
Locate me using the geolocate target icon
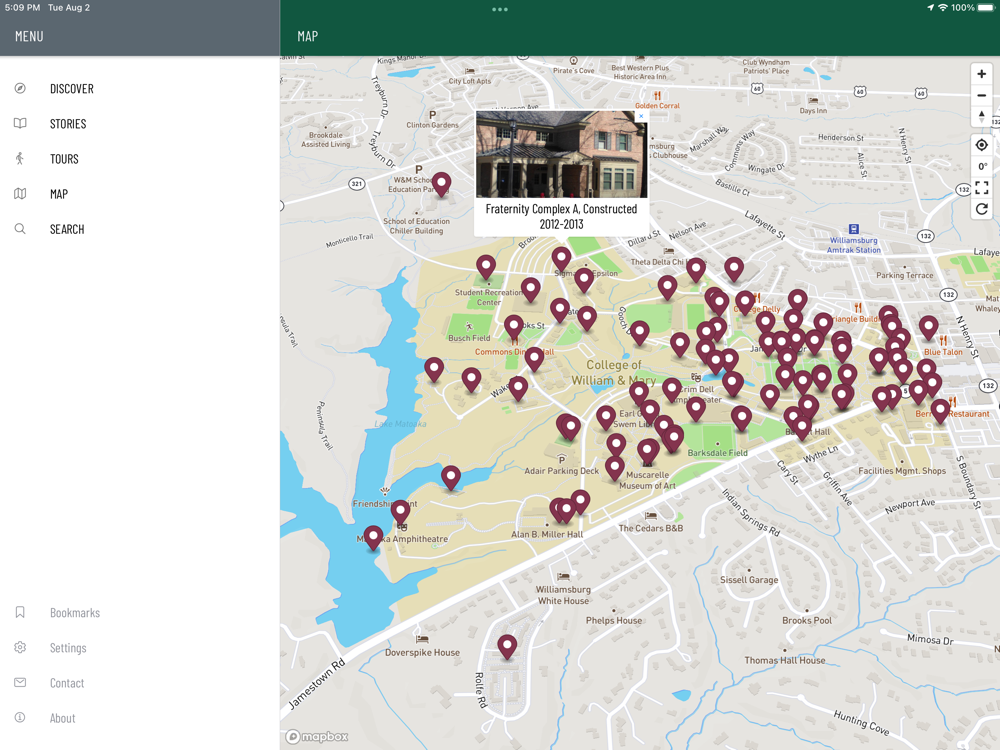982,145
